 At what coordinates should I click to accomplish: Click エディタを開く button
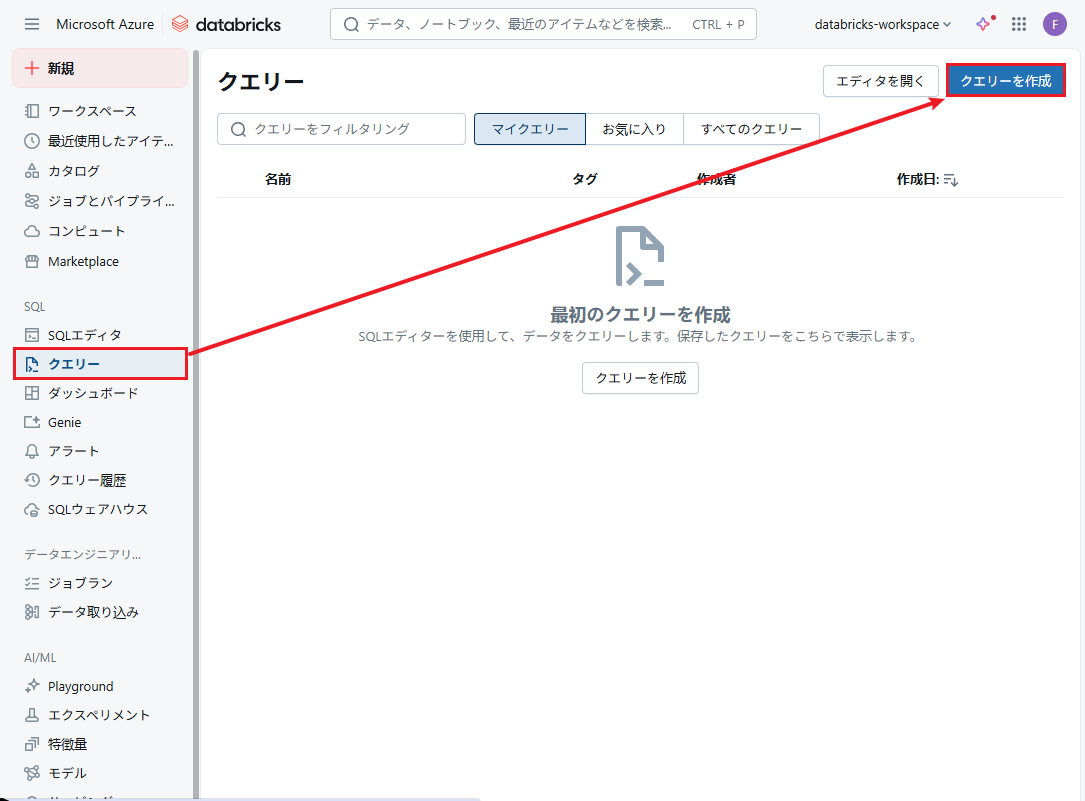coord(880,81)
